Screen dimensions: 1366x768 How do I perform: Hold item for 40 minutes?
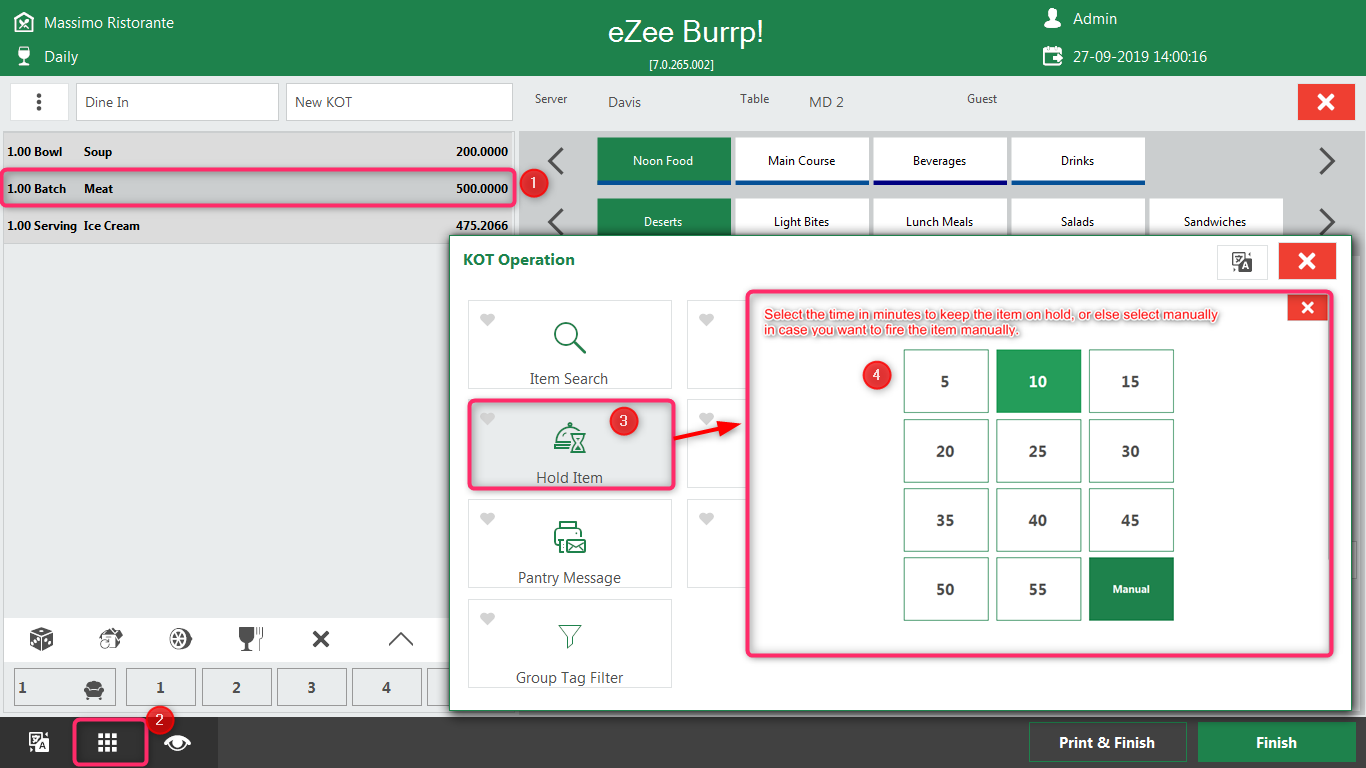tap(1039, 520)
